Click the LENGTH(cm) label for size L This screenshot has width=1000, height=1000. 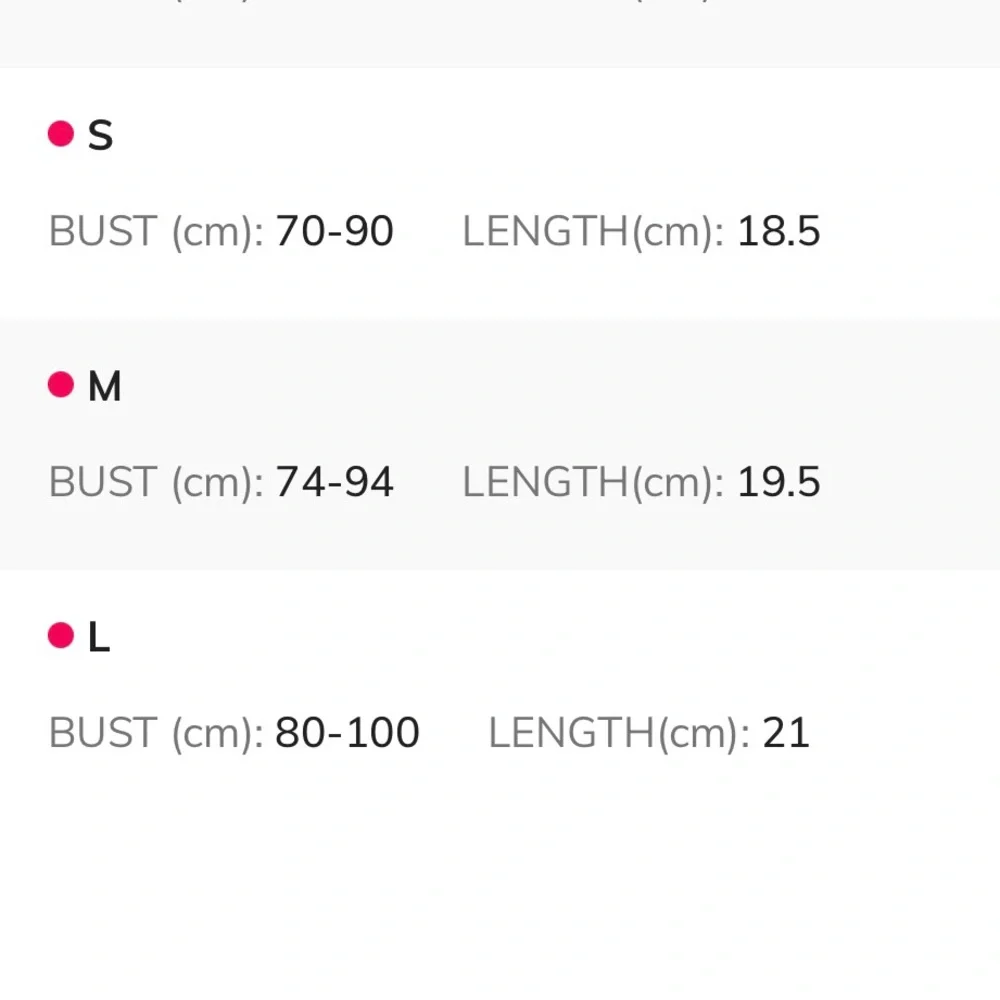[x=619, y=734]
